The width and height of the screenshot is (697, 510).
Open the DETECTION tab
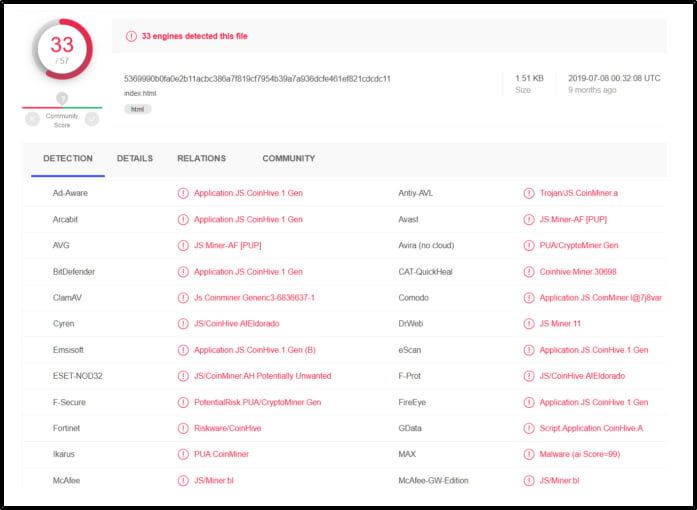point(68,158)
